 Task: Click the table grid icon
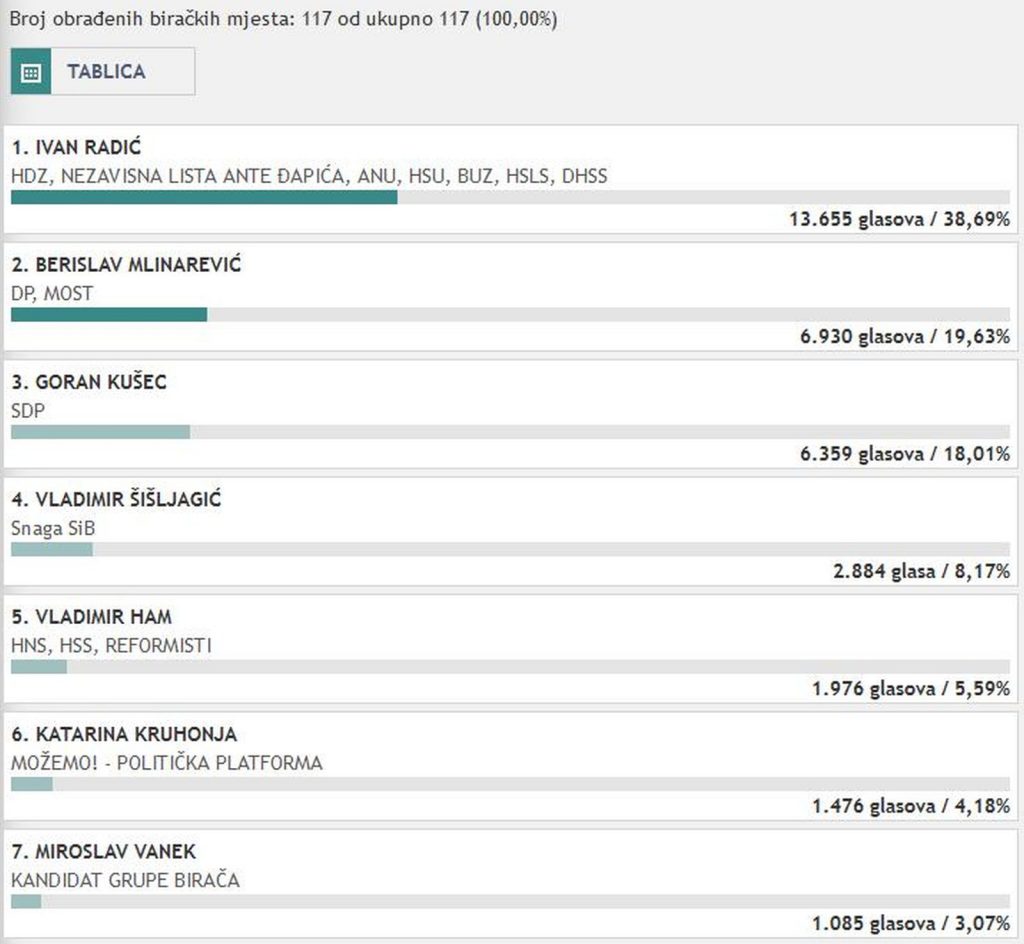click(31, 72)
